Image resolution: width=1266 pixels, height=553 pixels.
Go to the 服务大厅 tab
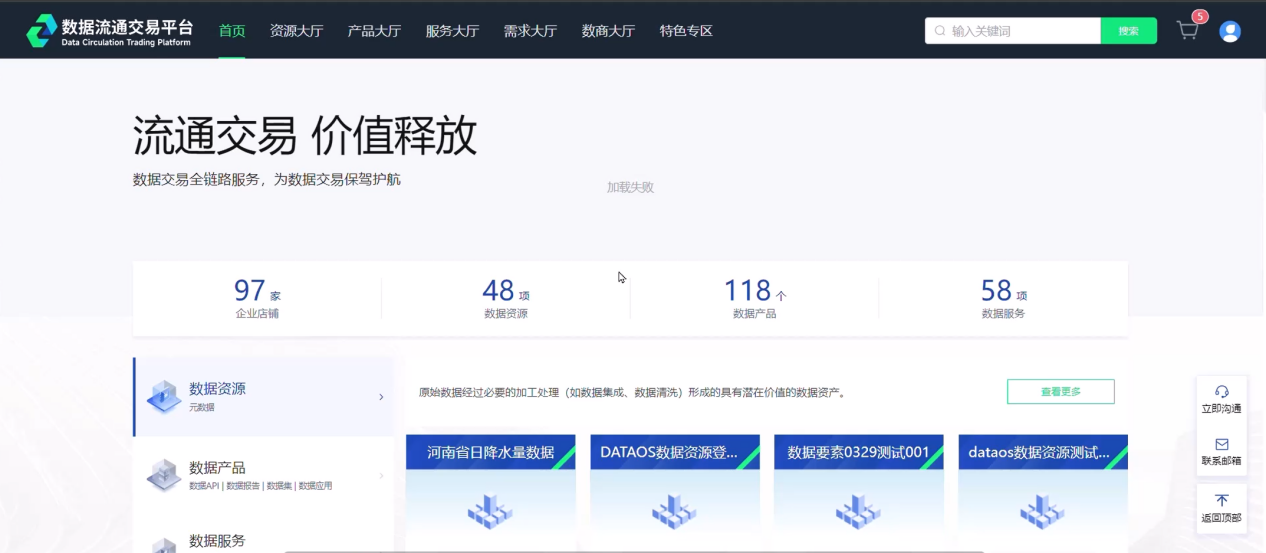[452, 31]
